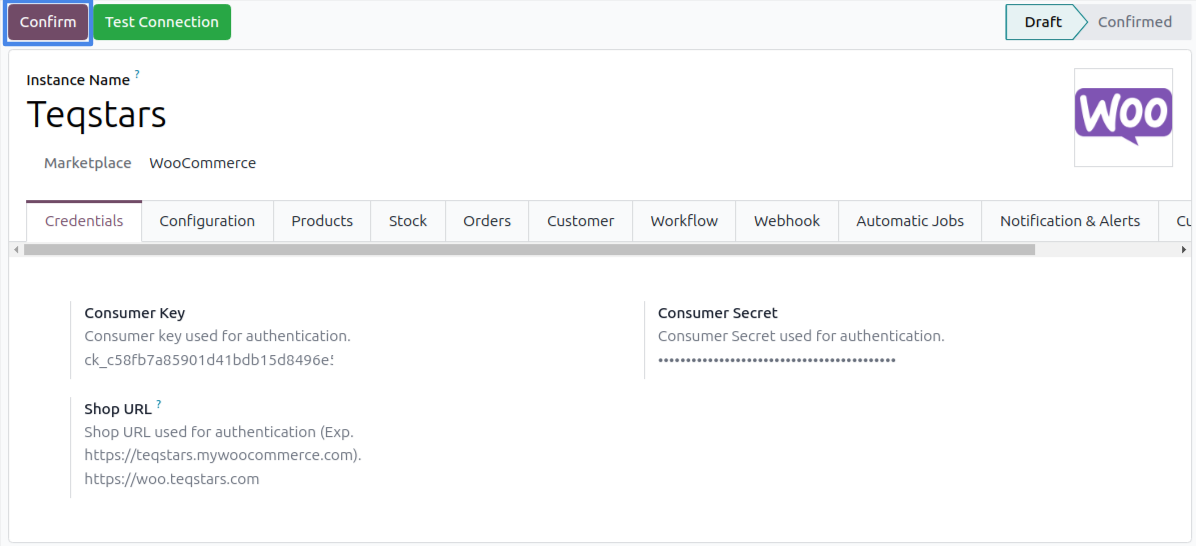
Task: Click the Shop URL label
Action: [x=118, y=409]
